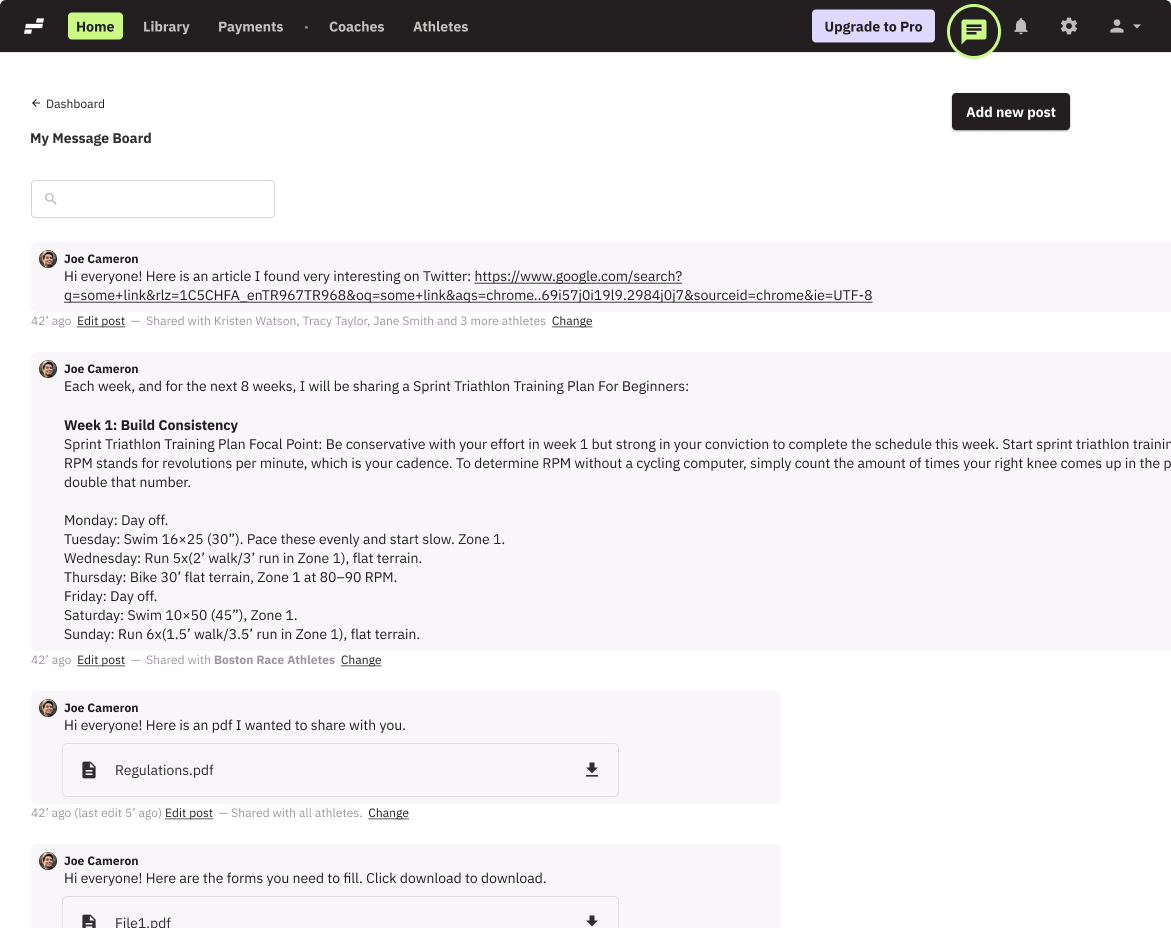Image resolution: width=1171 pixels, height=928 pixels.
Task: Click the search magnifier icon
Action: pos(50,198)
